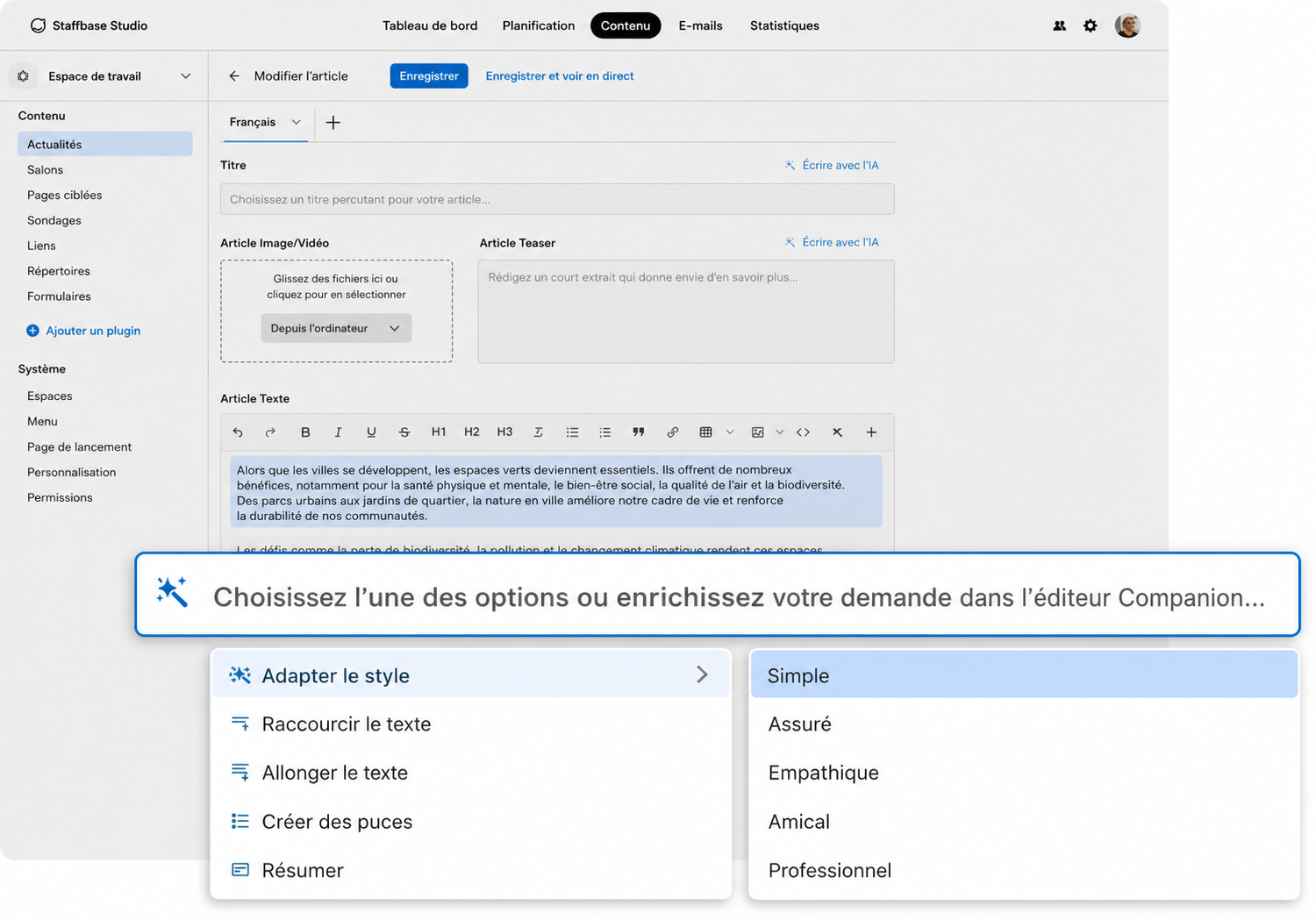Viewport: 1316px width, 920px height.
Task: Undo the last edit
Action: click(x=238, y=432)
